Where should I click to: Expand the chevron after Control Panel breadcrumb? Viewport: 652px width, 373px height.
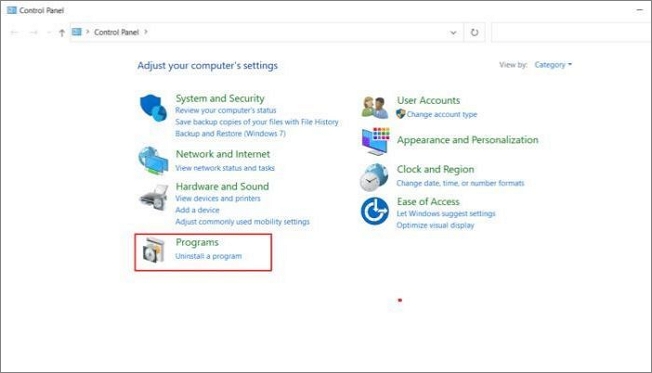pyautogui.click(x=146, y=32)
